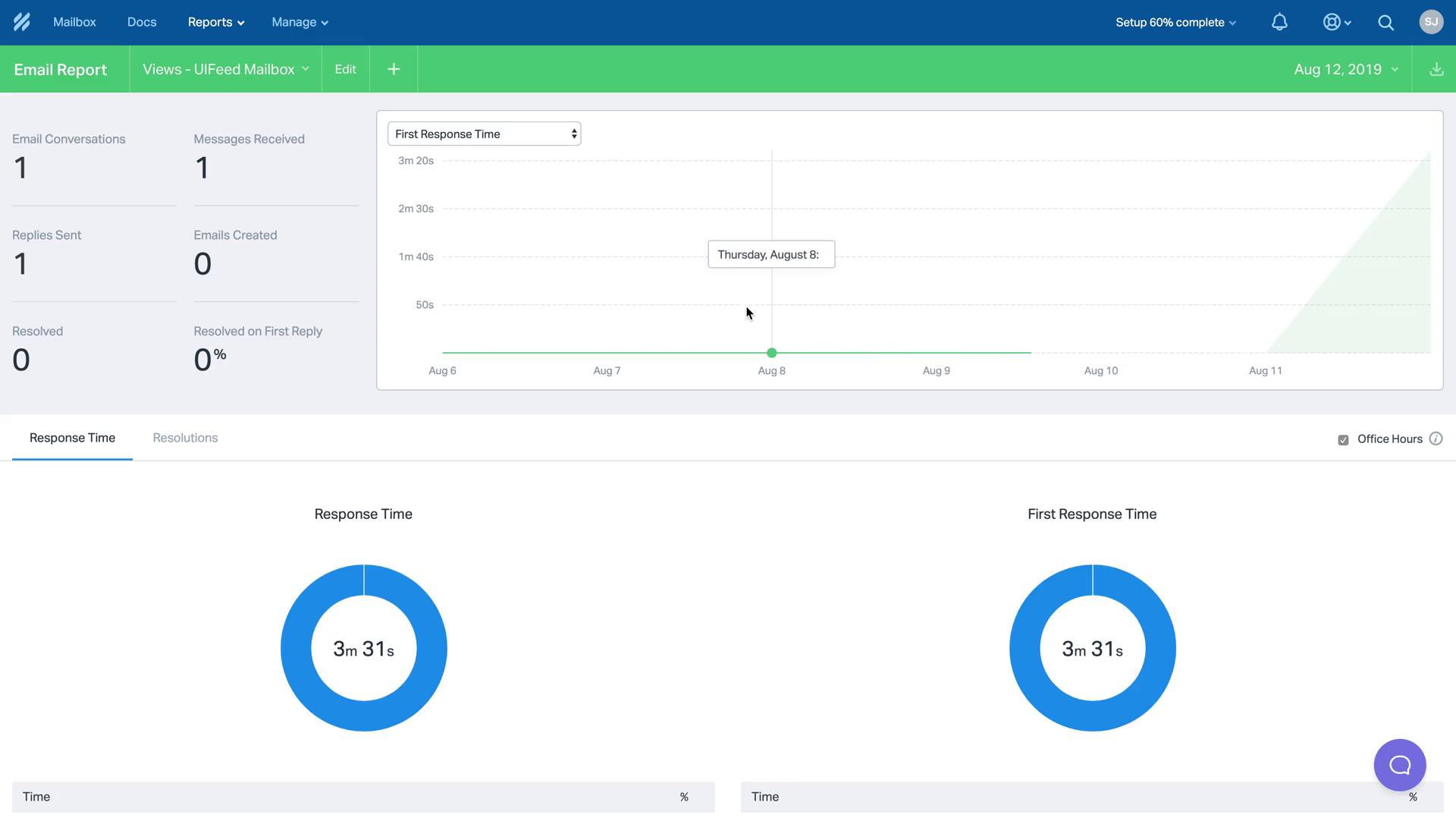Screen dimensions: 1456x821
Task: Click the notifications bell icon
Action: [x=1279, y=22]
